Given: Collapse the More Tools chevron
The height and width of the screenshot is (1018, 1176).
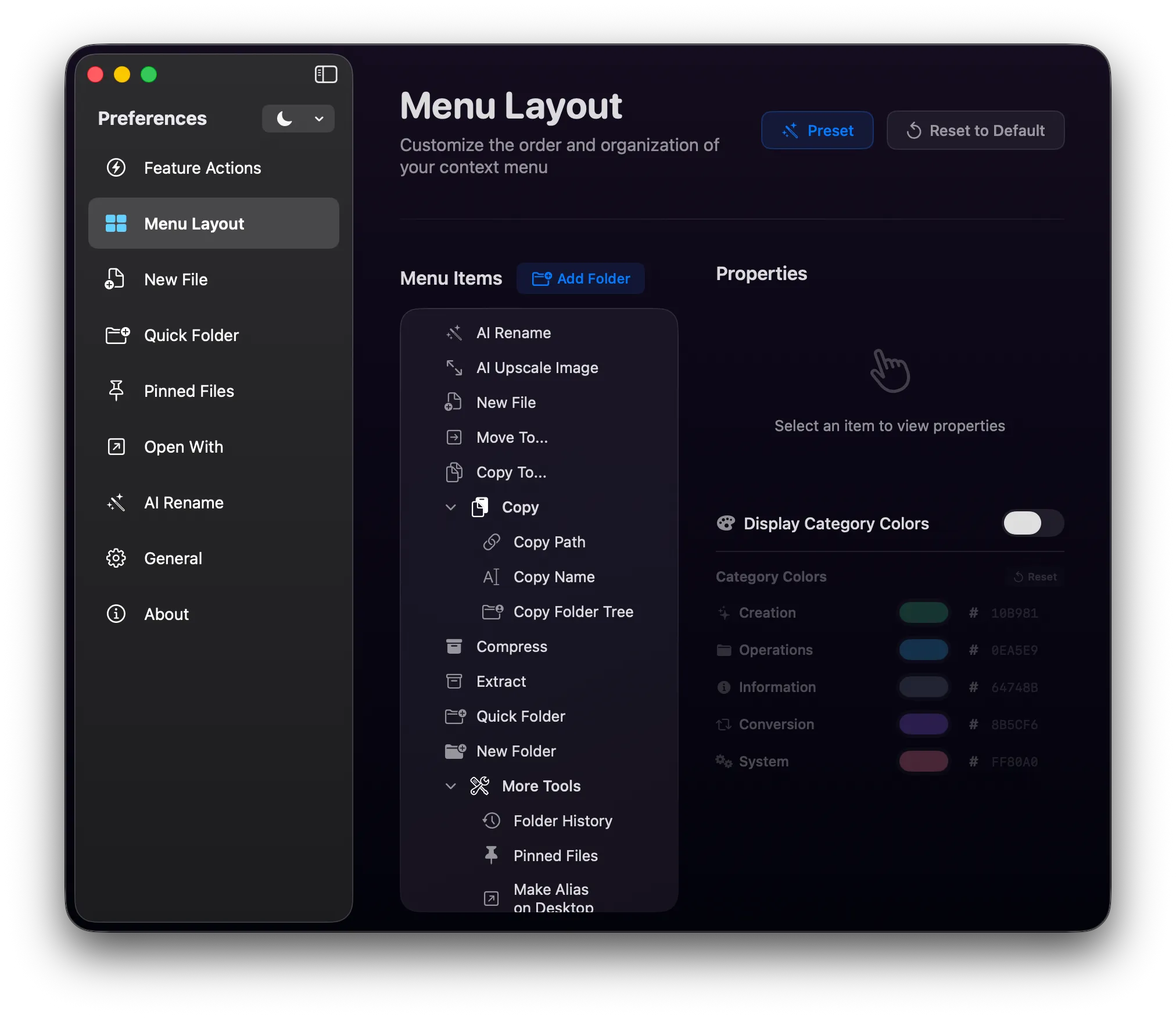Looking at the screenshot, I should pos(450,786).
